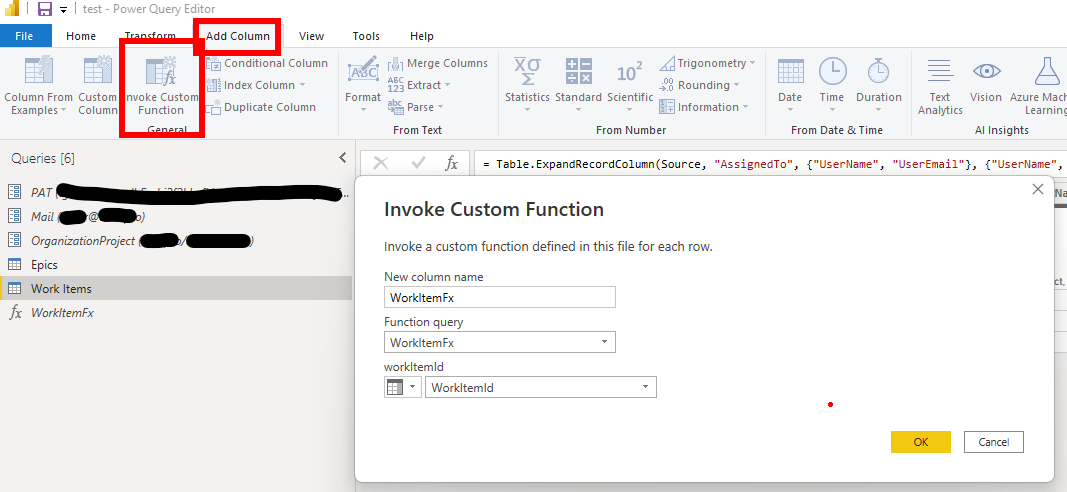Image resolution: width=1067 pixels, height=492 pixels.
Task: Open the Help tab
Action: click(x=422, y=36)
